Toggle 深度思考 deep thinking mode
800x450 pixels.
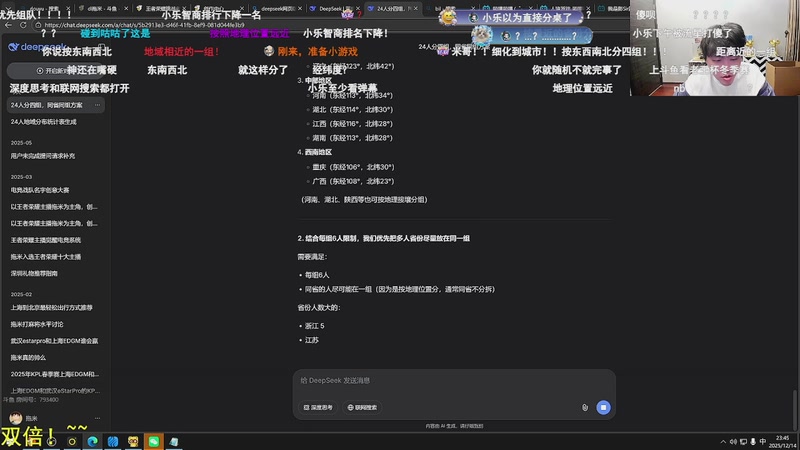318,407
